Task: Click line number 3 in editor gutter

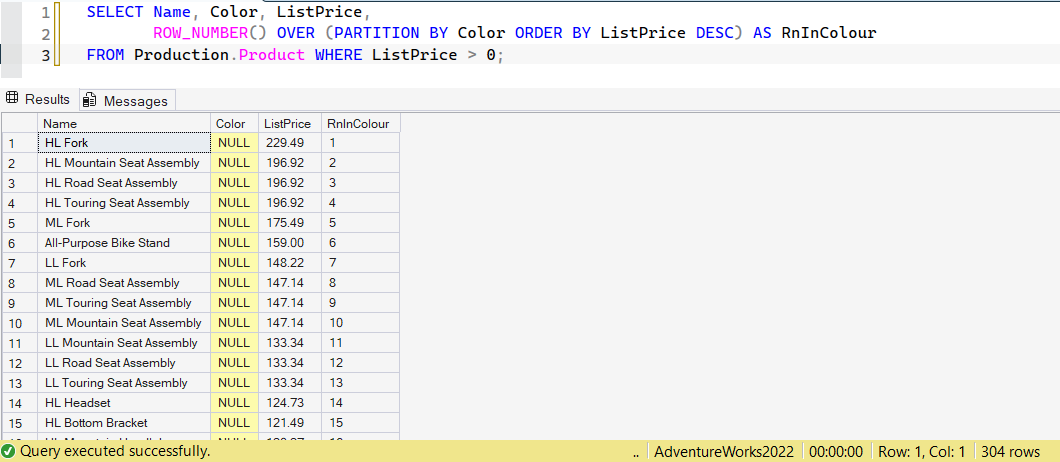Action: (x=45, y=55)
